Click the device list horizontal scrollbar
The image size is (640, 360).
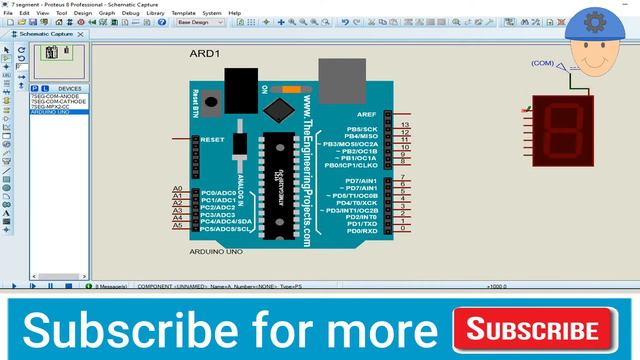[x=58, y=276]
